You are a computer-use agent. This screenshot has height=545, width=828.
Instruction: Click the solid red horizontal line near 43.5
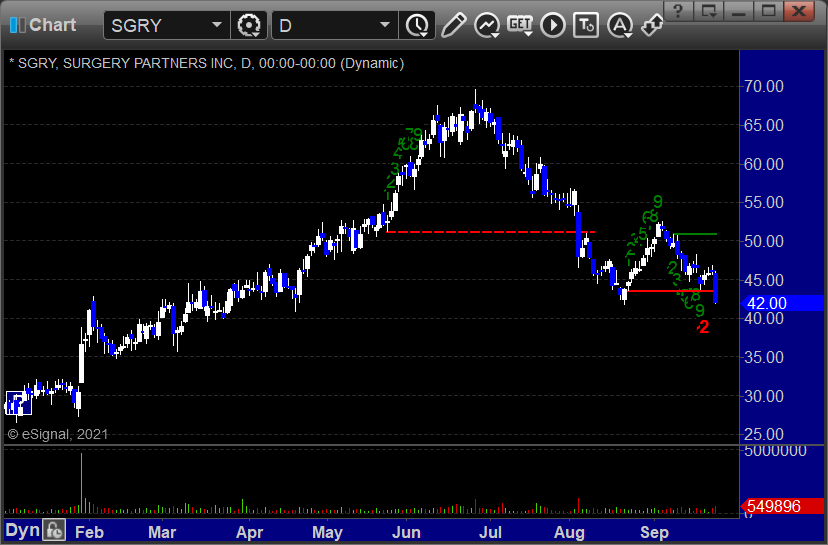[x=670, y=291]
